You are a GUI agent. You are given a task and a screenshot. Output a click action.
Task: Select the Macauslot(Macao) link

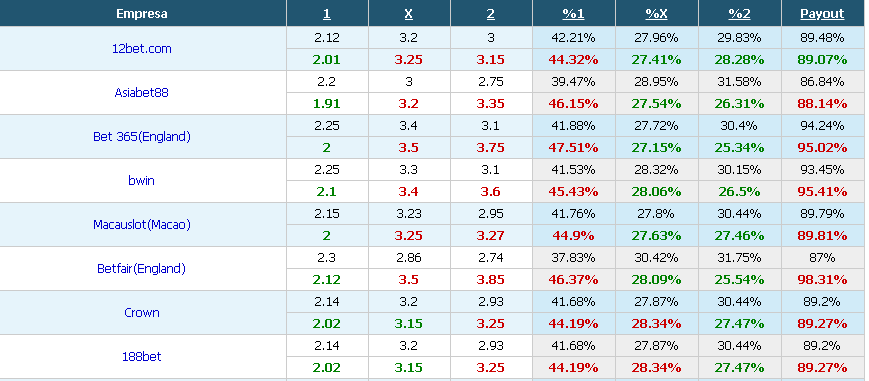tap(141, 225)
